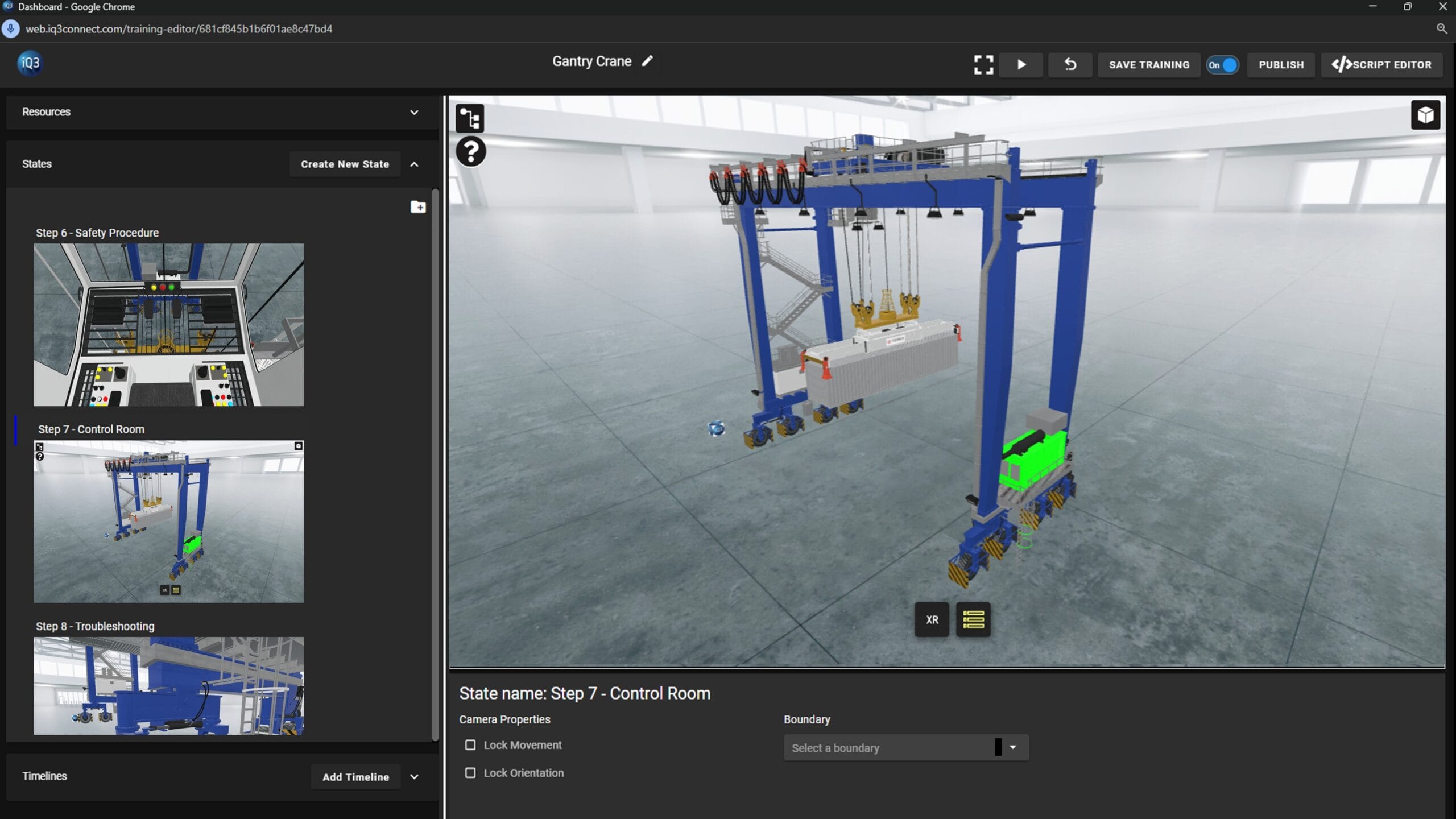Select Step 8 - Troubleshooting thumbnail
The width and height of the screenshot is (1456, 819).
[x=168, y=685]
